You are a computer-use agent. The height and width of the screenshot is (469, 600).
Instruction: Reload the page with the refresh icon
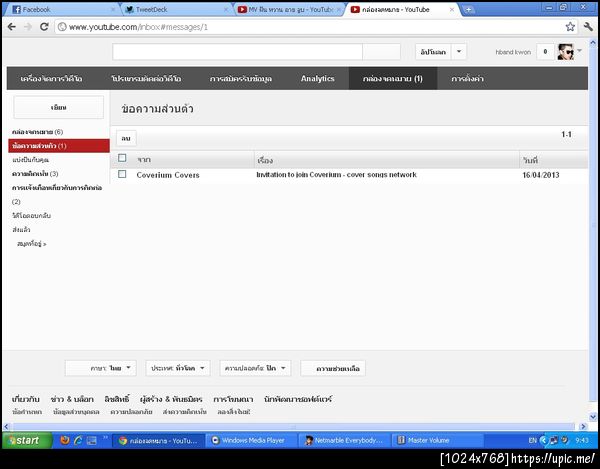(x=44, y=27)
